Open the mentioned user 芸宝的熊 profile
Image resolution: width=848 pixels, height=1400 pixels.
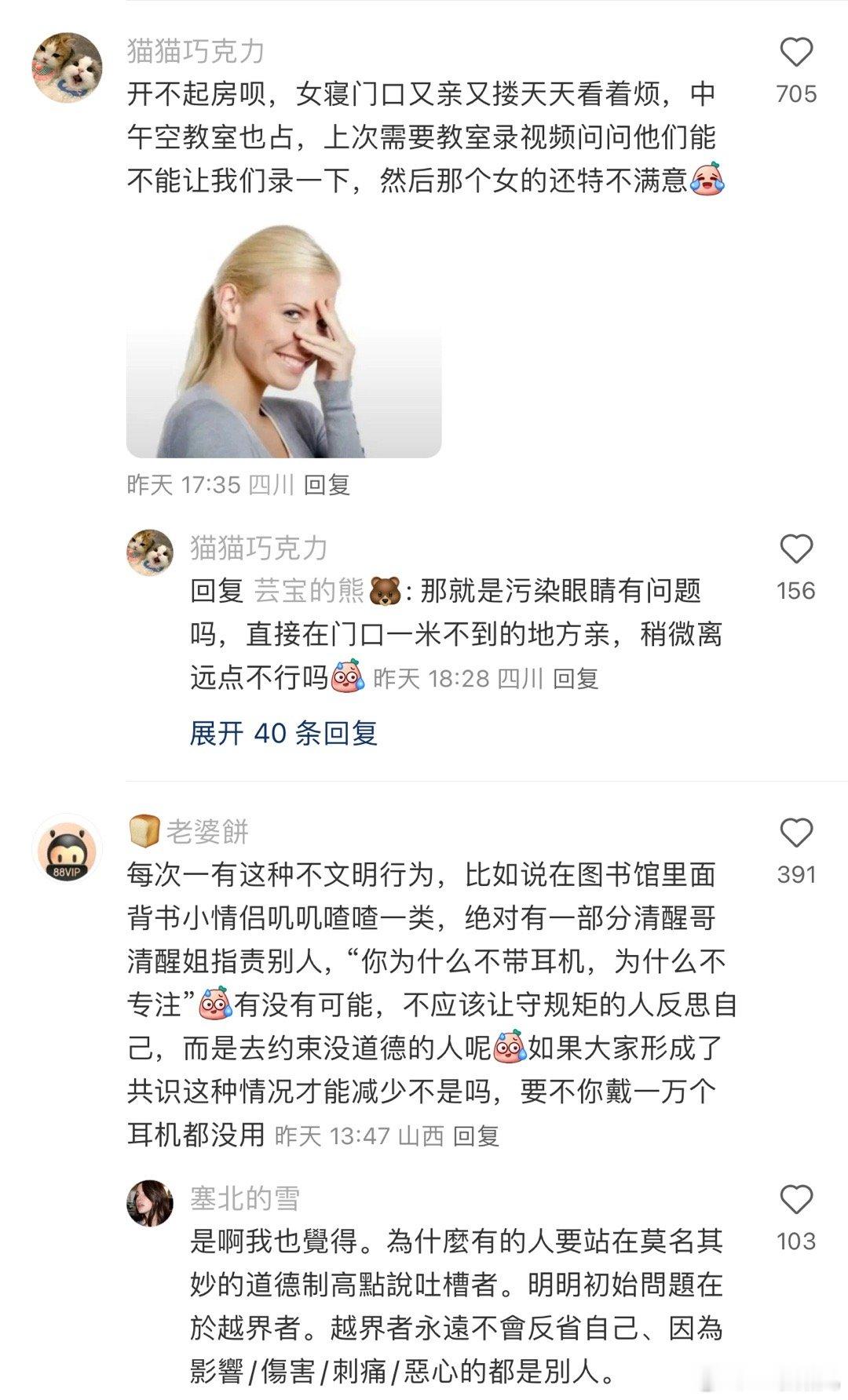tap(309, 590)
